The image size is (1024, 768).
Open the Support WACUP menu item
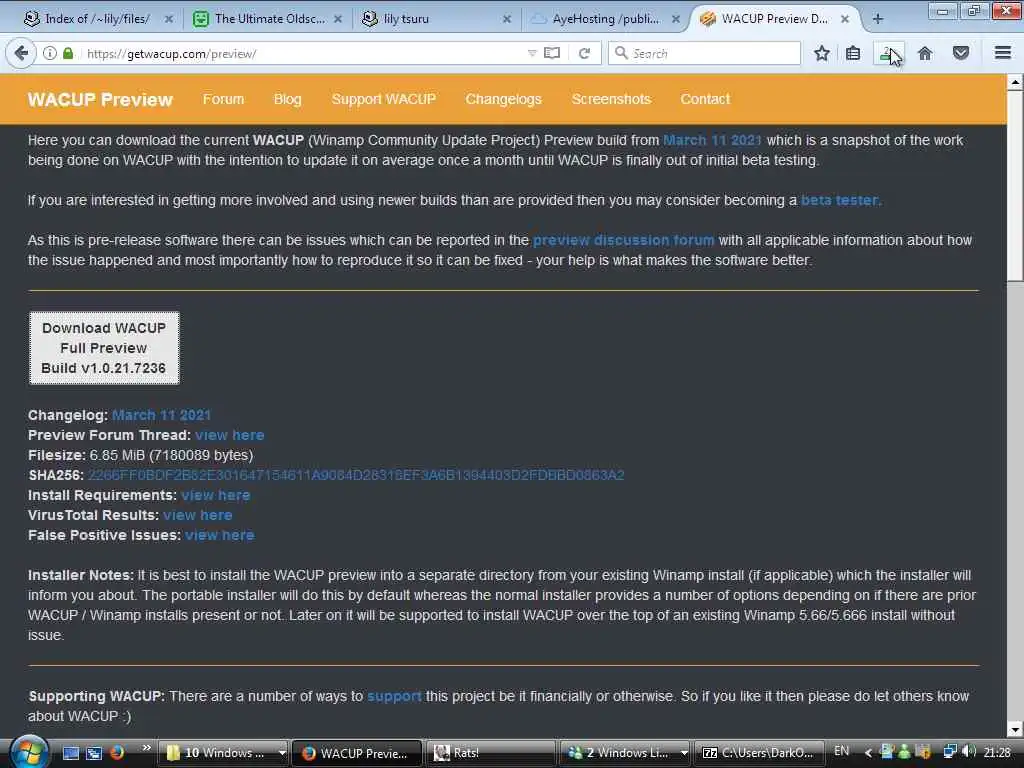pos(383,99)
